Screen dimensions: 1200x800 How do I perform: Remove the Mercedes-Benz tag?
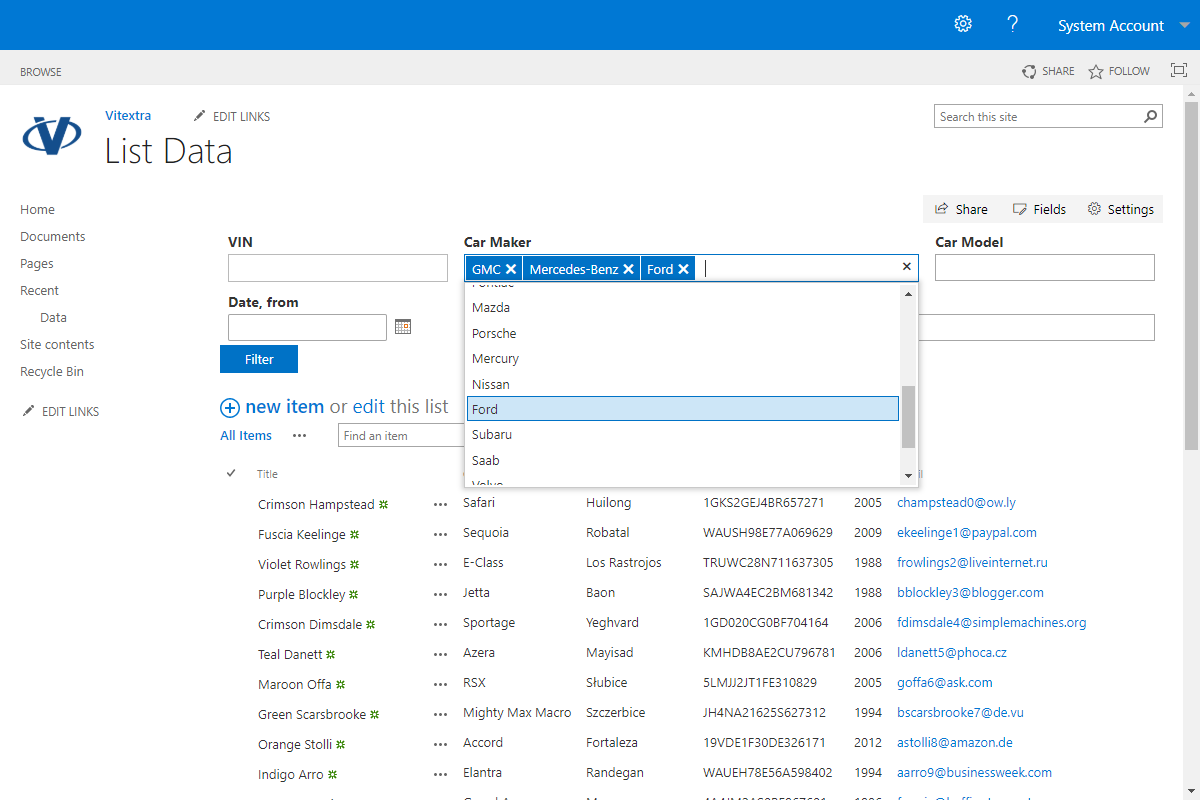pyautogui.click(x=628, y=269)
